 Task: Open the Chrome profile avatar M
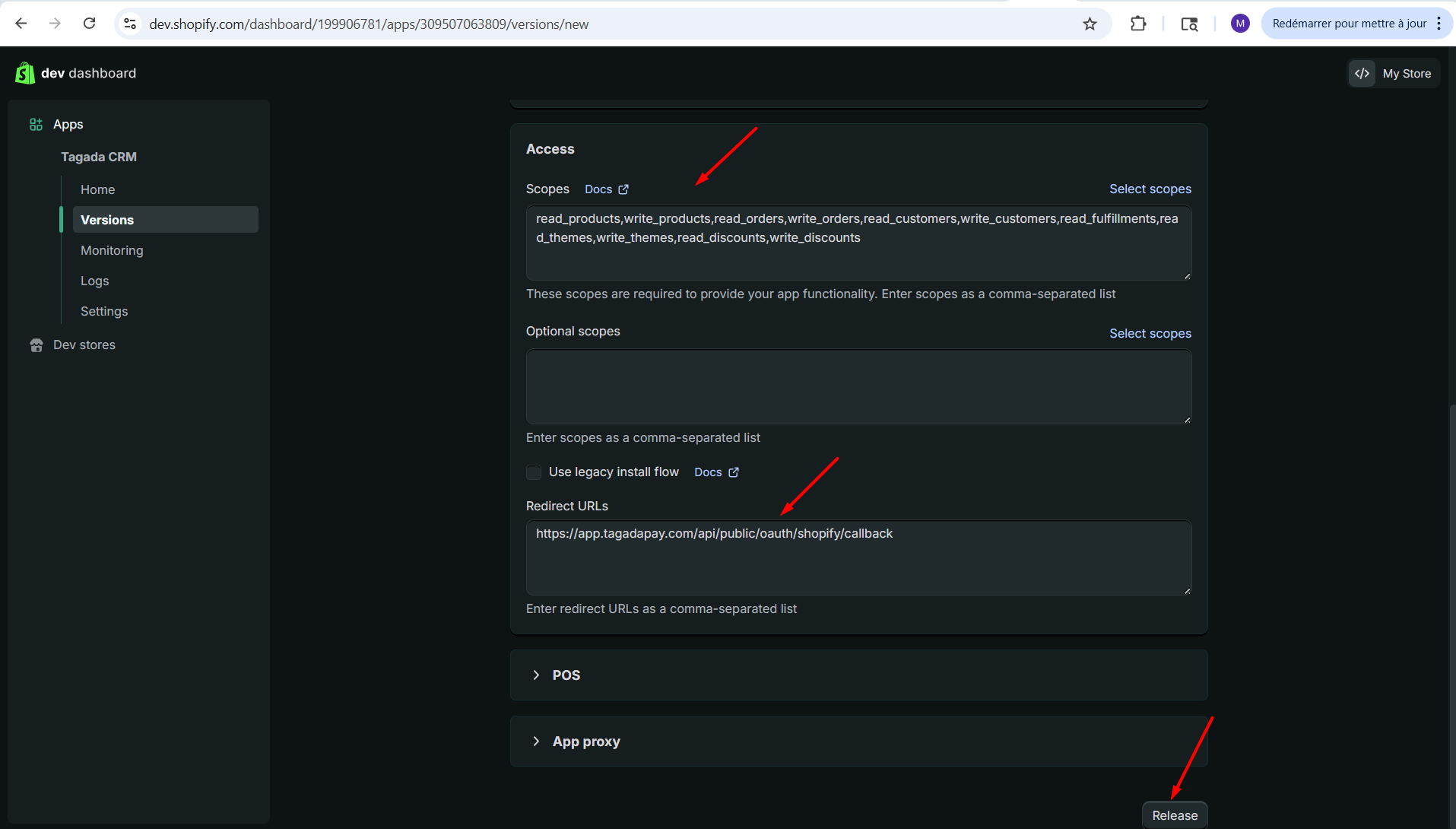[x=1240, y=24]
